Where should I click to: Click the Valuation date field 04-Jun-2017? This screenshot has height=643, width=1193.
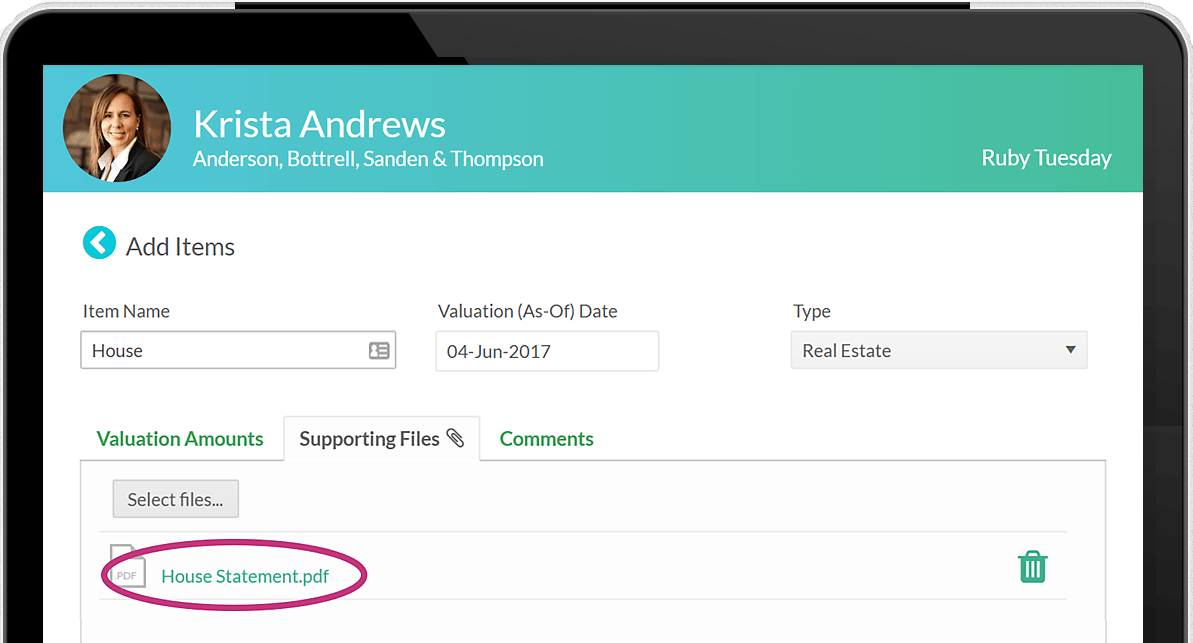pos(546,351)
